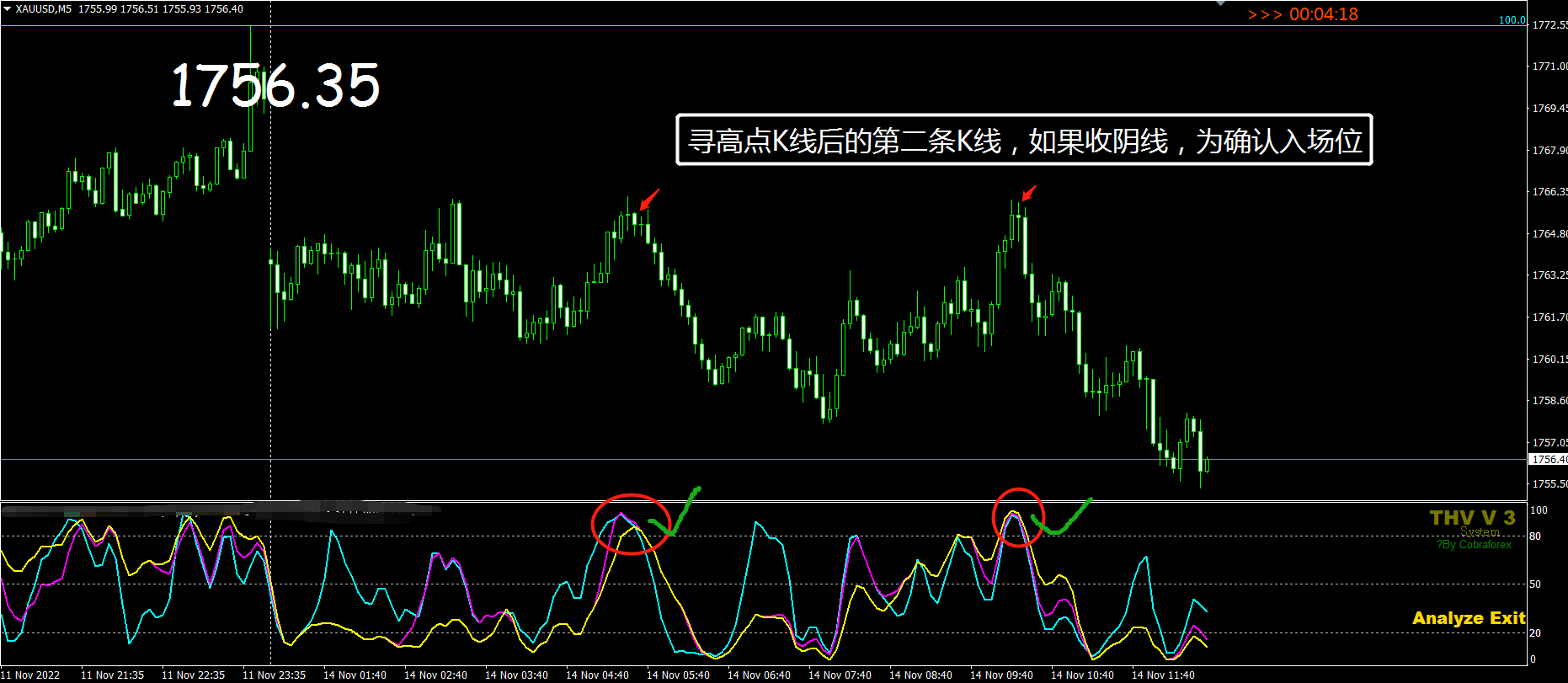This screenshot has height=683, width=1568.
Task: Click the 1761.70 price scale label
Action: (1549, 317)
